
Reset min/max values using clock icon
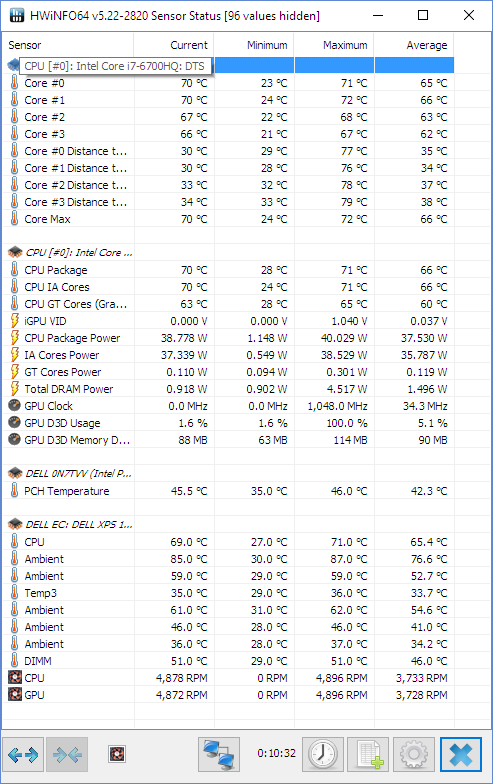click(x=323, y=754)
